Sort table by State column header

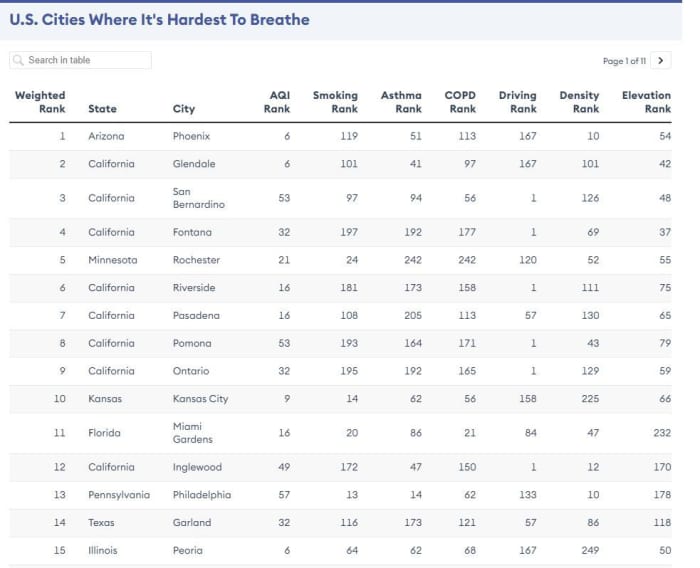102,109
